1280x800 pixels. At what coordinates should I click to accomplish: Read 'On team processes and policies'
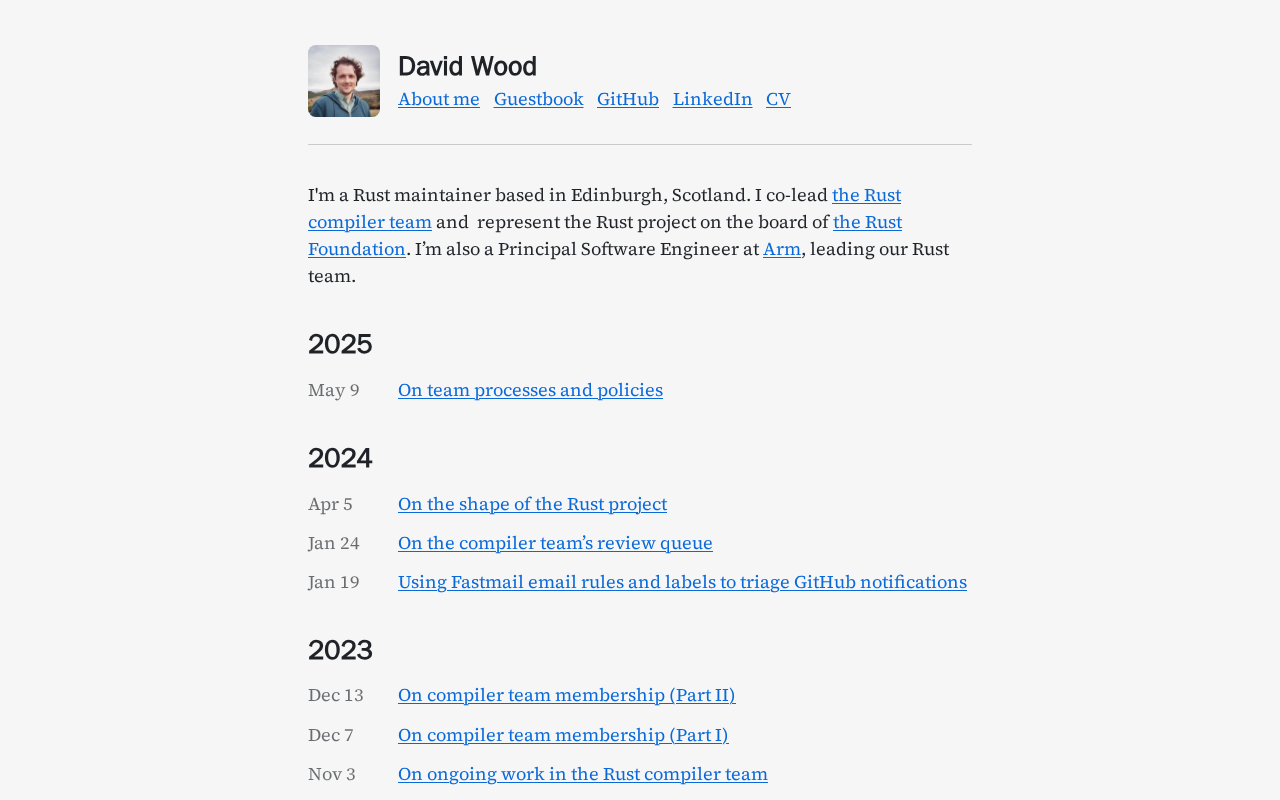click(x=530, y=390)
